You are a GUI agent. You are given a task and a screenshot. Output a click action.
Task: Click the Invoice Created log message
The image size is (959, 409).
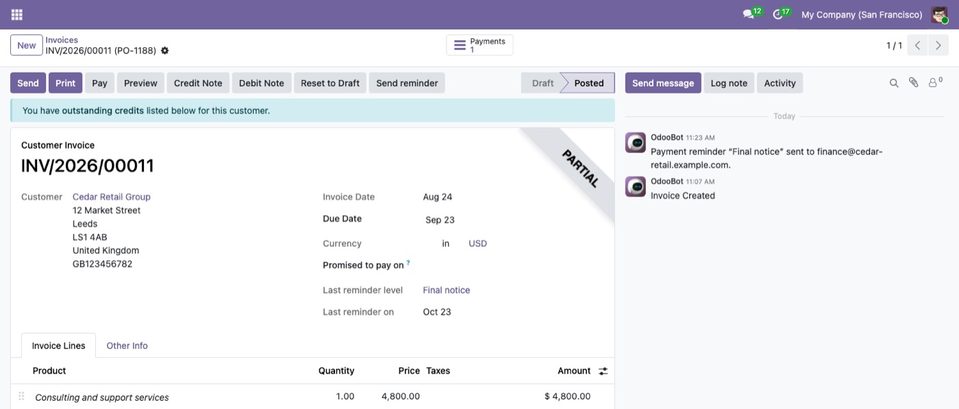pos(683,196)
